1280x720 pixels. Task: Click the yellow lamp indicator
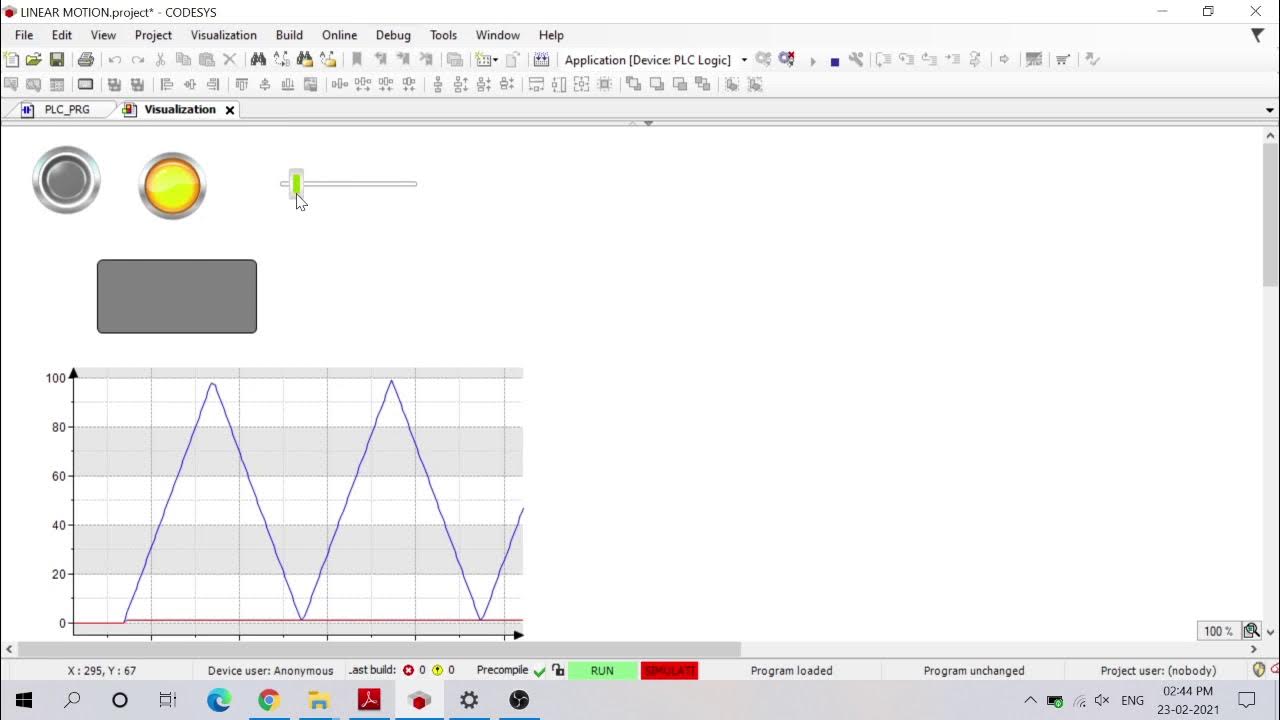coord(172,186)
